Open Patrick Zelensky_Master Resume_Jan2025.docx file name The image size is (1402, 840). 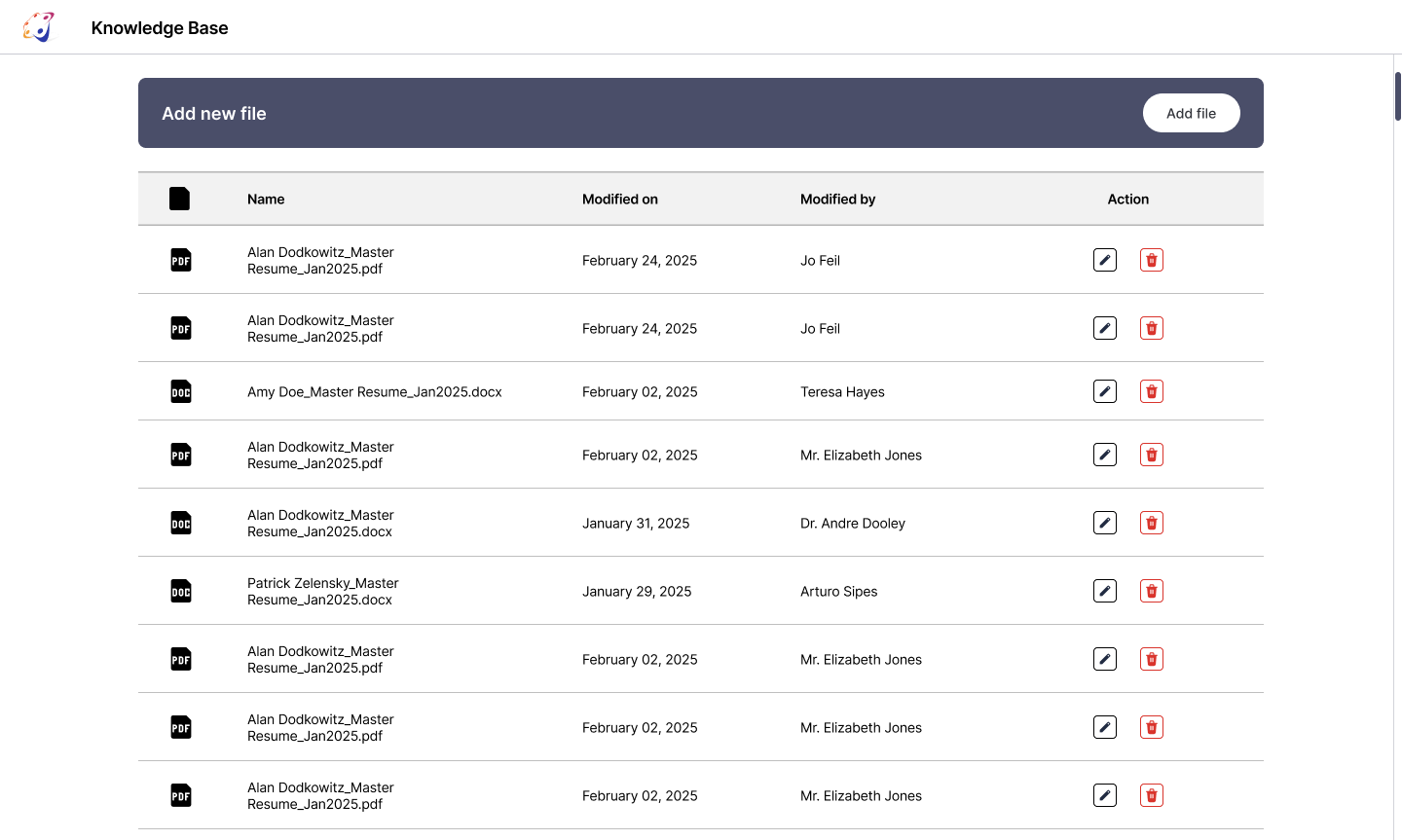tap(322, 591)
